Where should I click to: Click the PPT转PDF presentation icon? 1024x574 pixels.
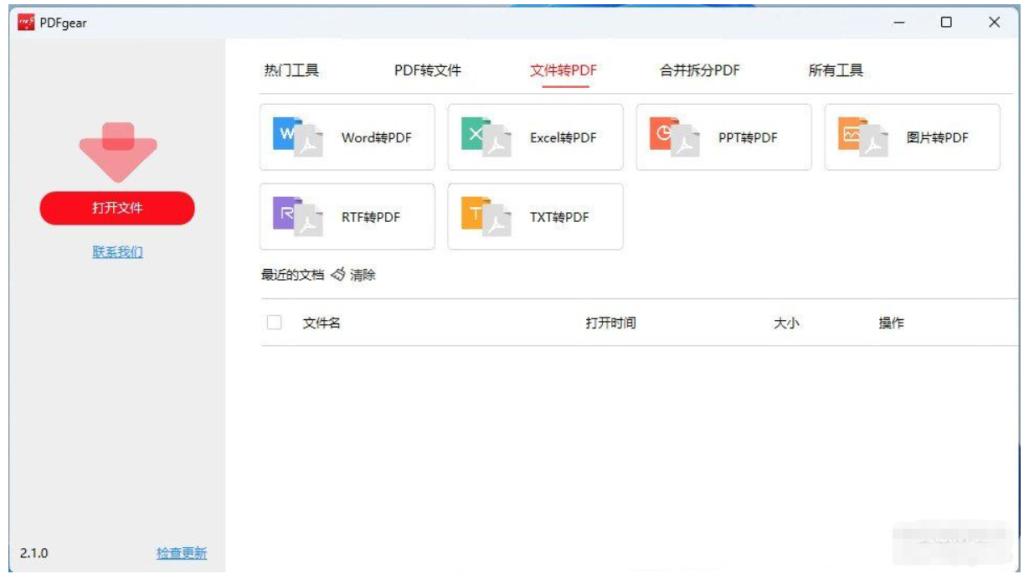pyautogui.click(x=674, y=137)
